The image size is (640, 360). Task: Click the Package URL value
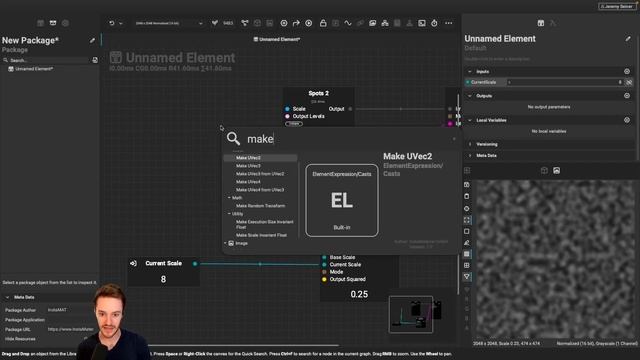coord(70,329)
